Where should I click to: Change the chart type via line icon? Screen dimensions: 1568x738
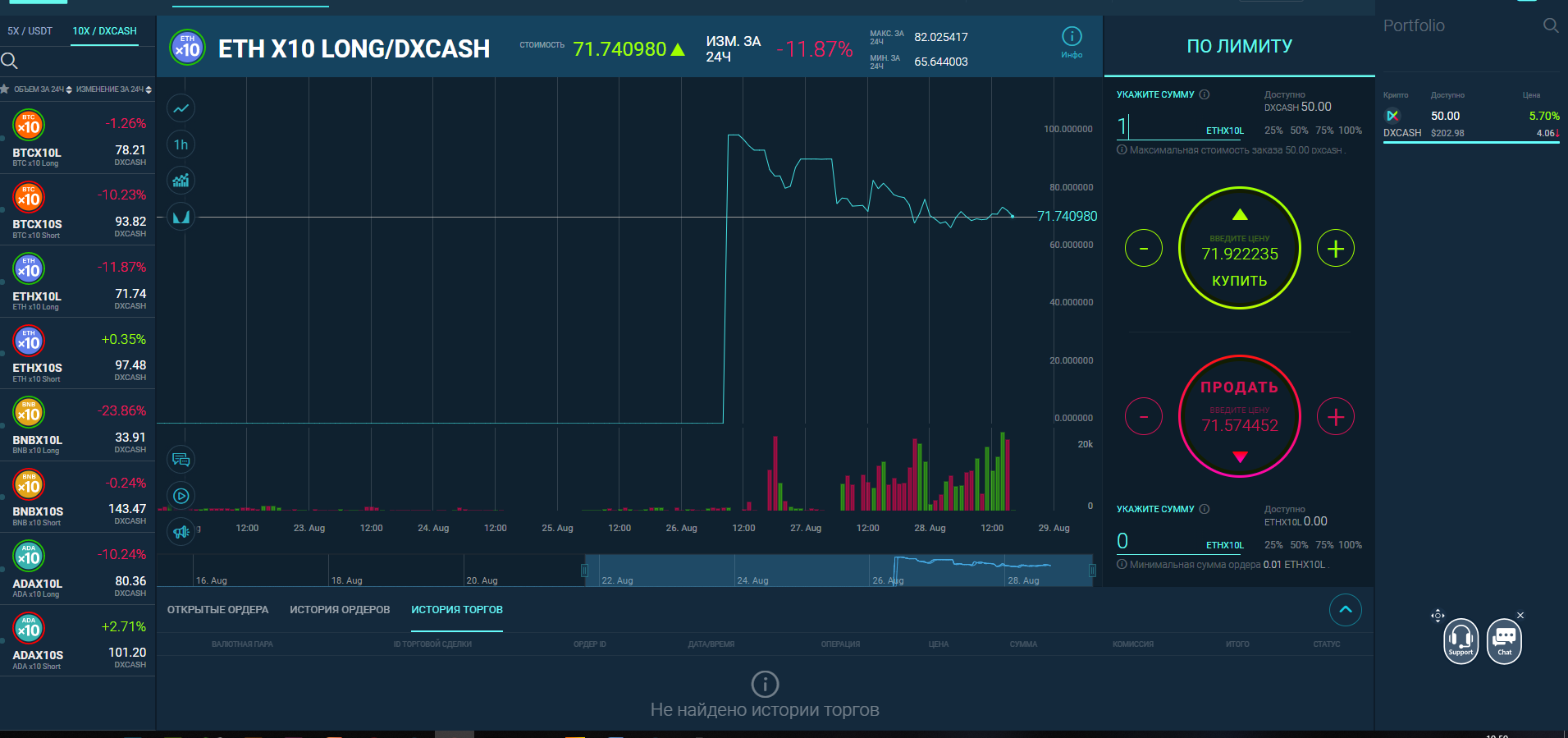coord(181,108)
